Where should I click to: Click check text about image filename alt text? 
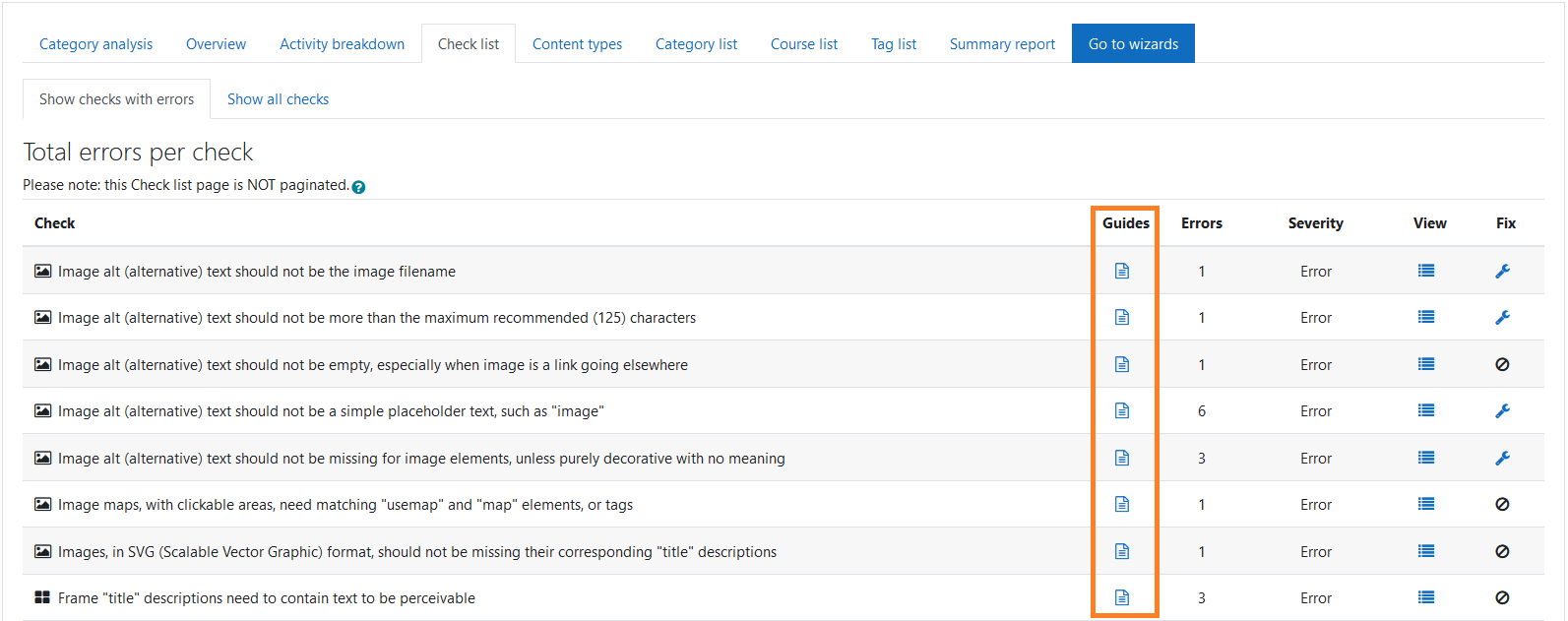[257, 272]
